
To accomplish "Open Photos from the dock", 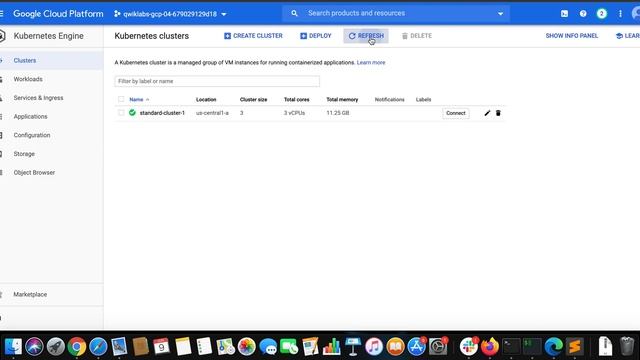I will click(247, 347).
